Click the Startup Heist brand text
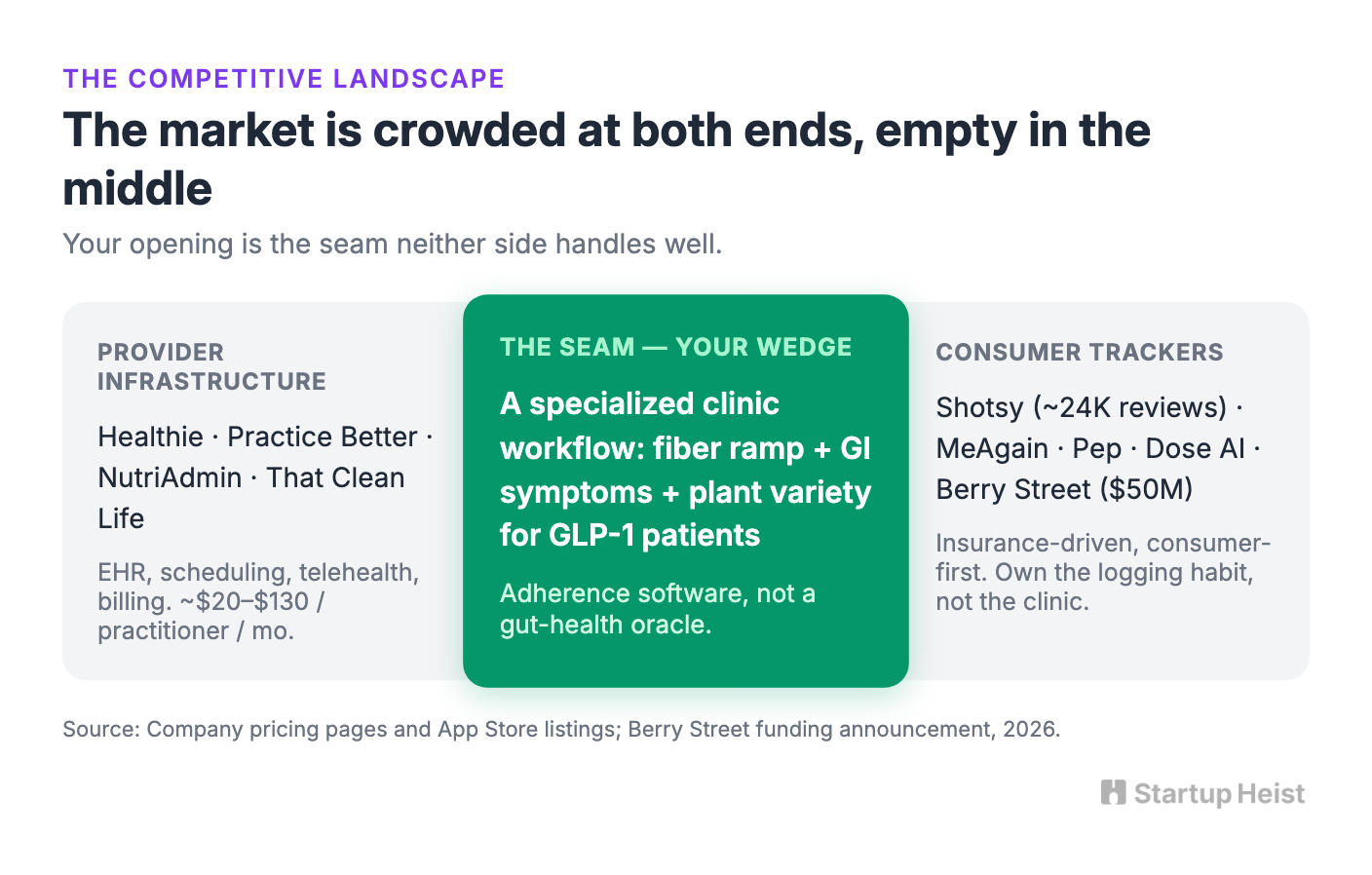The width and height of the screenshot is (1372, 875). point(1219,794)
